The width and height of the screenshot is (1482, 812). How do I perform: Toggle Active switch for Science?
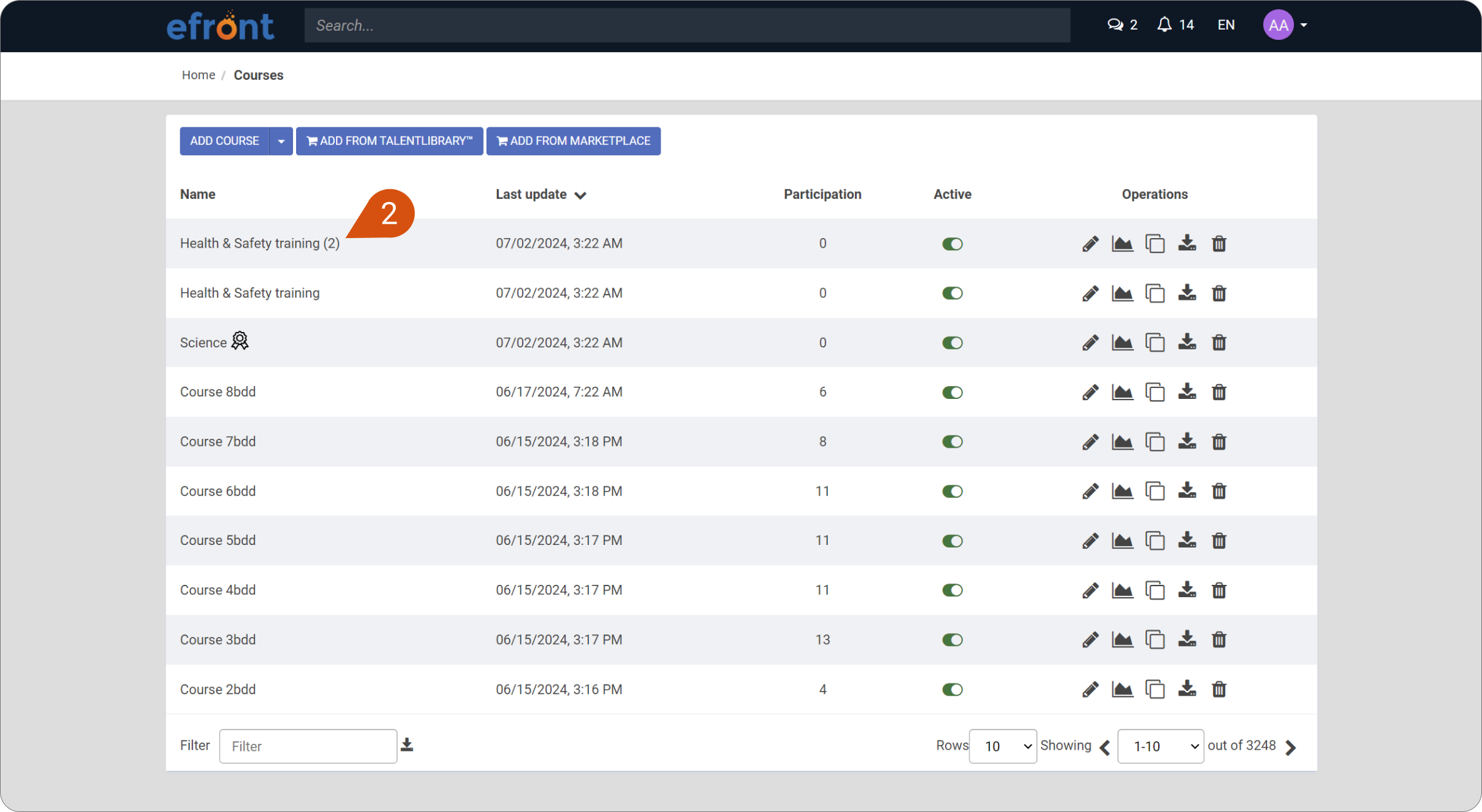coord(952,343)
